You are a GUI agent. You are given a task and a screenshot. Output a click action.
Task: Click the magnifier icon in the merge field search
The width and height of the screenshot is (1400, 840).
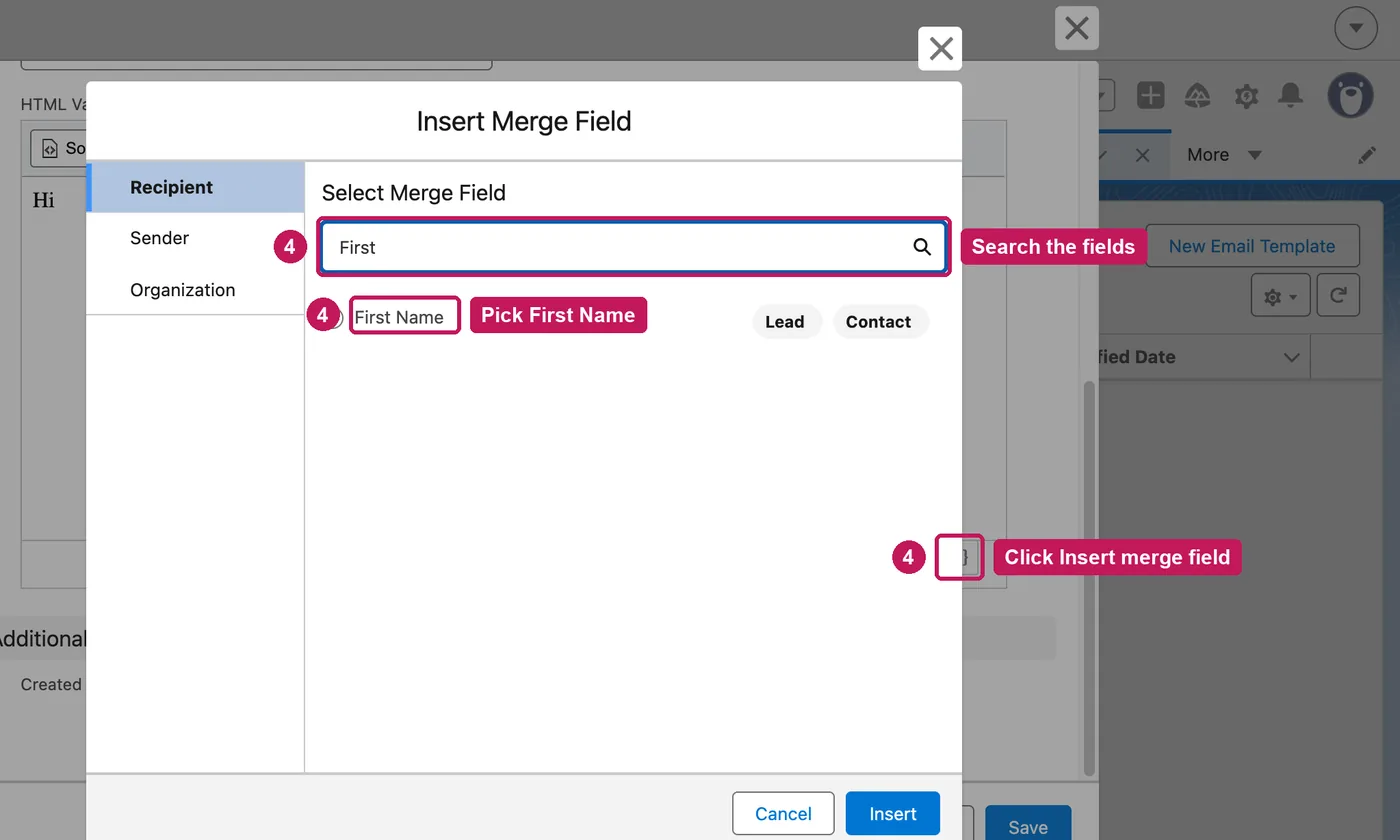[922, 247]
